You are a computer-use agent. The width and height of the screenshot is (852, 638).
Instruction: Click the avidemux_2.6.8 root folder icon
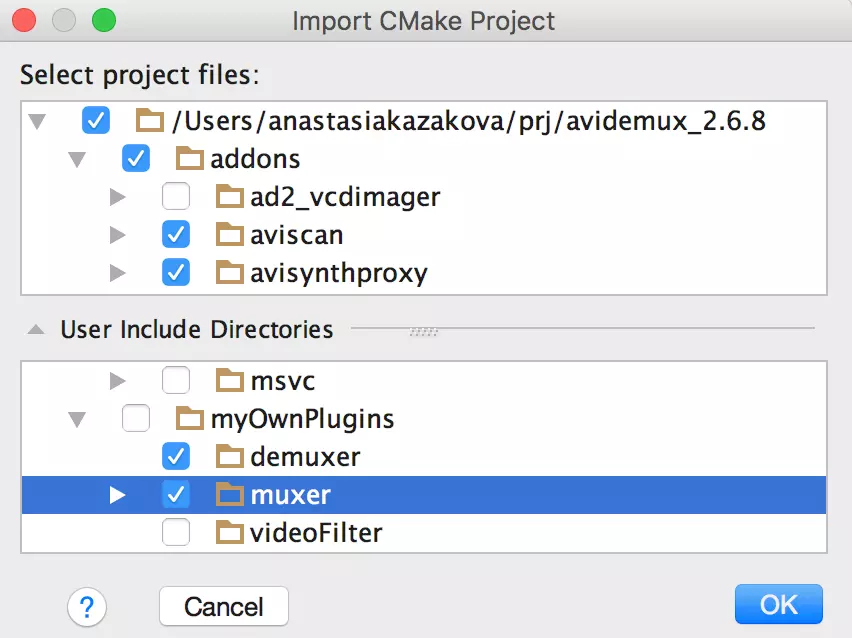click(x=150, y=122)
